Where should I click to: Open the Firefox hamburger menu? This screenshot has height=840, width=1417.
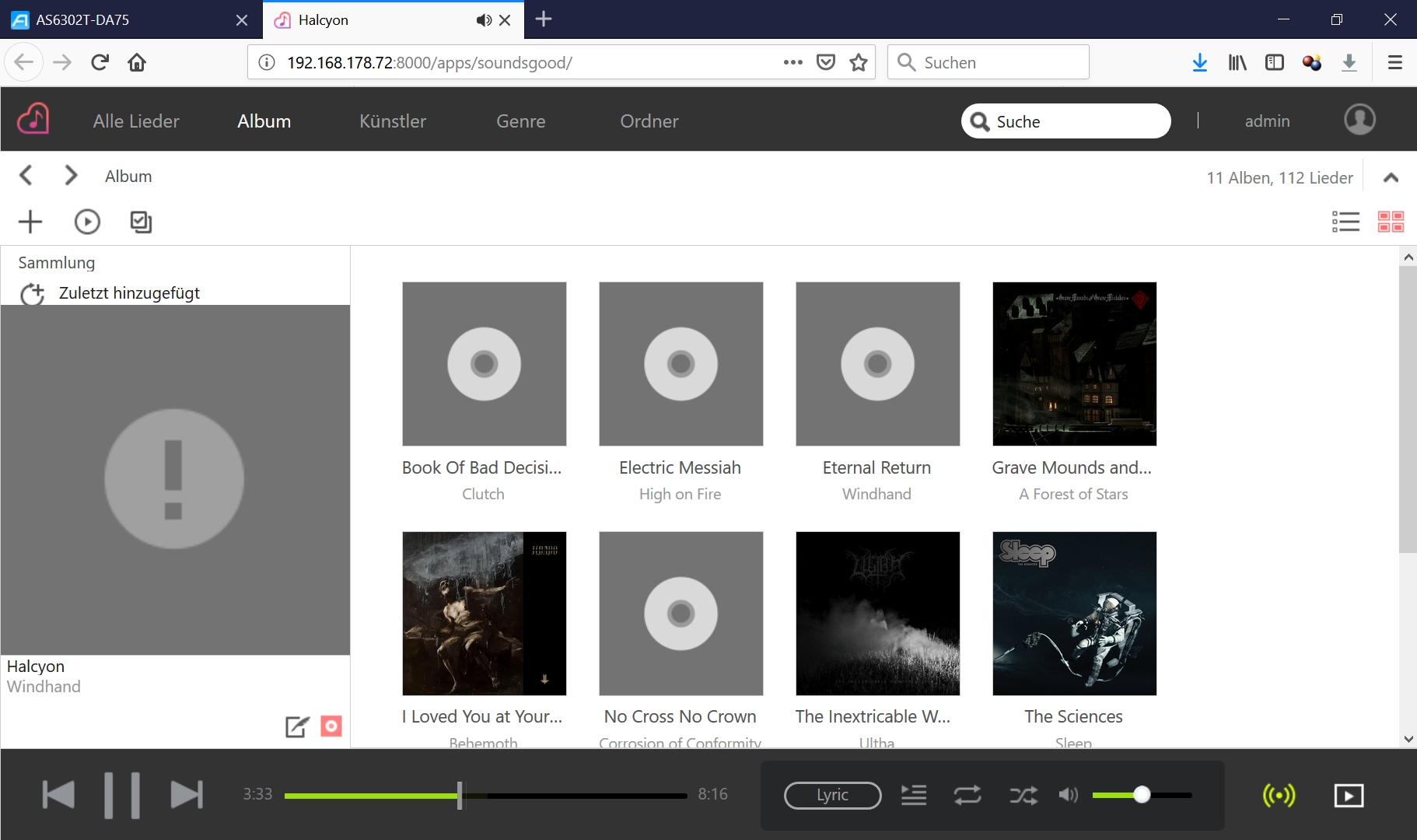coord(1395,62)
